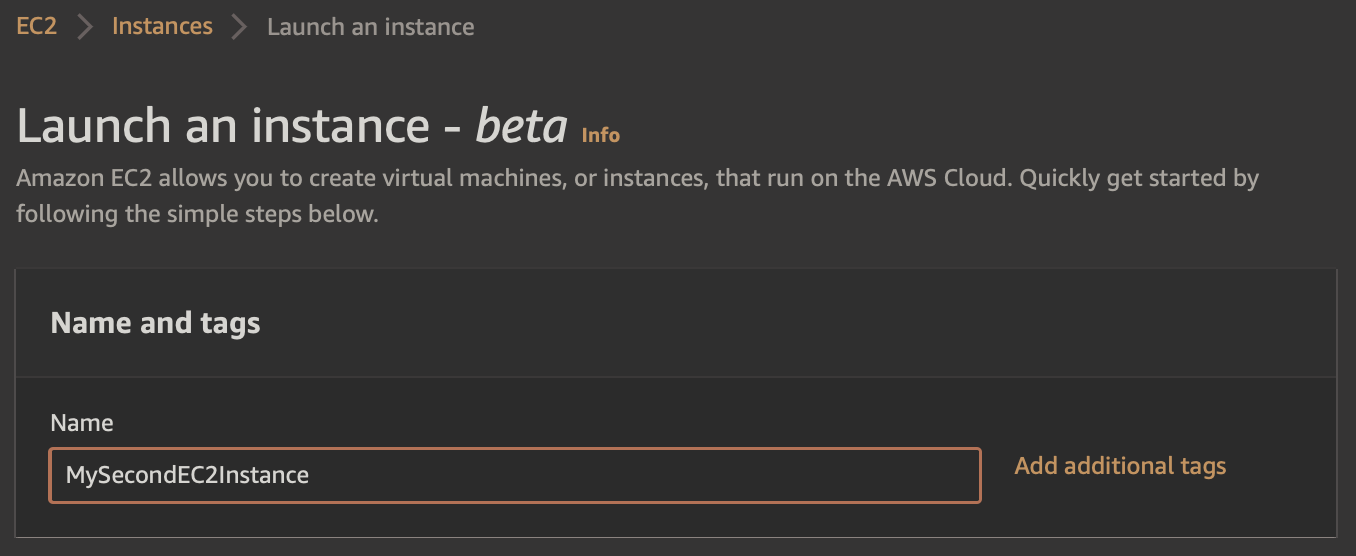Image resolution: width=1356 pixels, height=556 pixels.
Task: Click the "following the simple steps below" line
Action: point(197,215)
